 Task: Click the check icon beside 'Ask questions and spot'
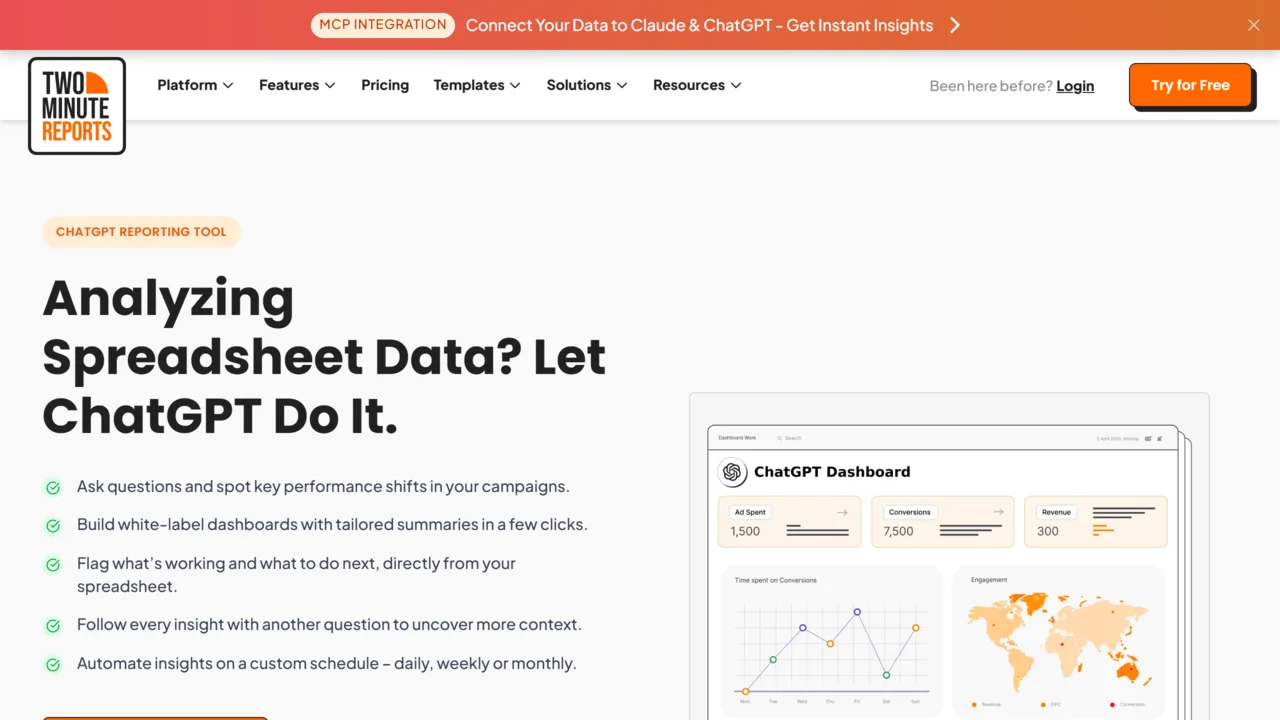53,487
